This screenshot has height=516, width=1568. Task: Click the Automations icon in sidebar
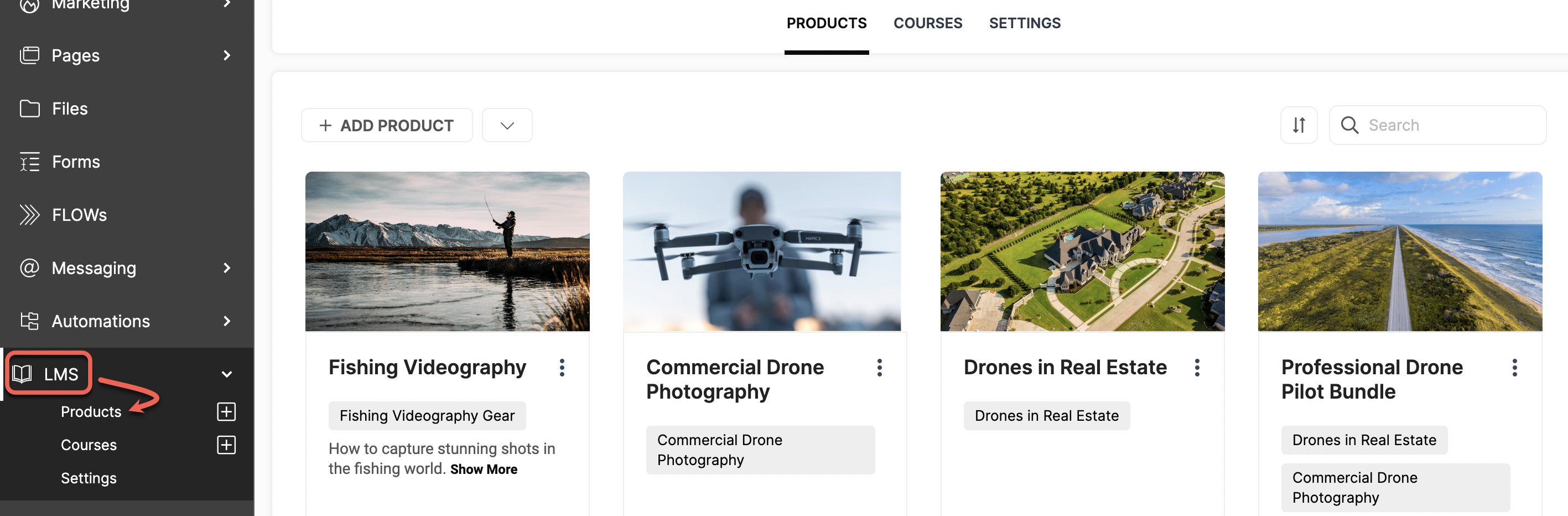(29, 321)
